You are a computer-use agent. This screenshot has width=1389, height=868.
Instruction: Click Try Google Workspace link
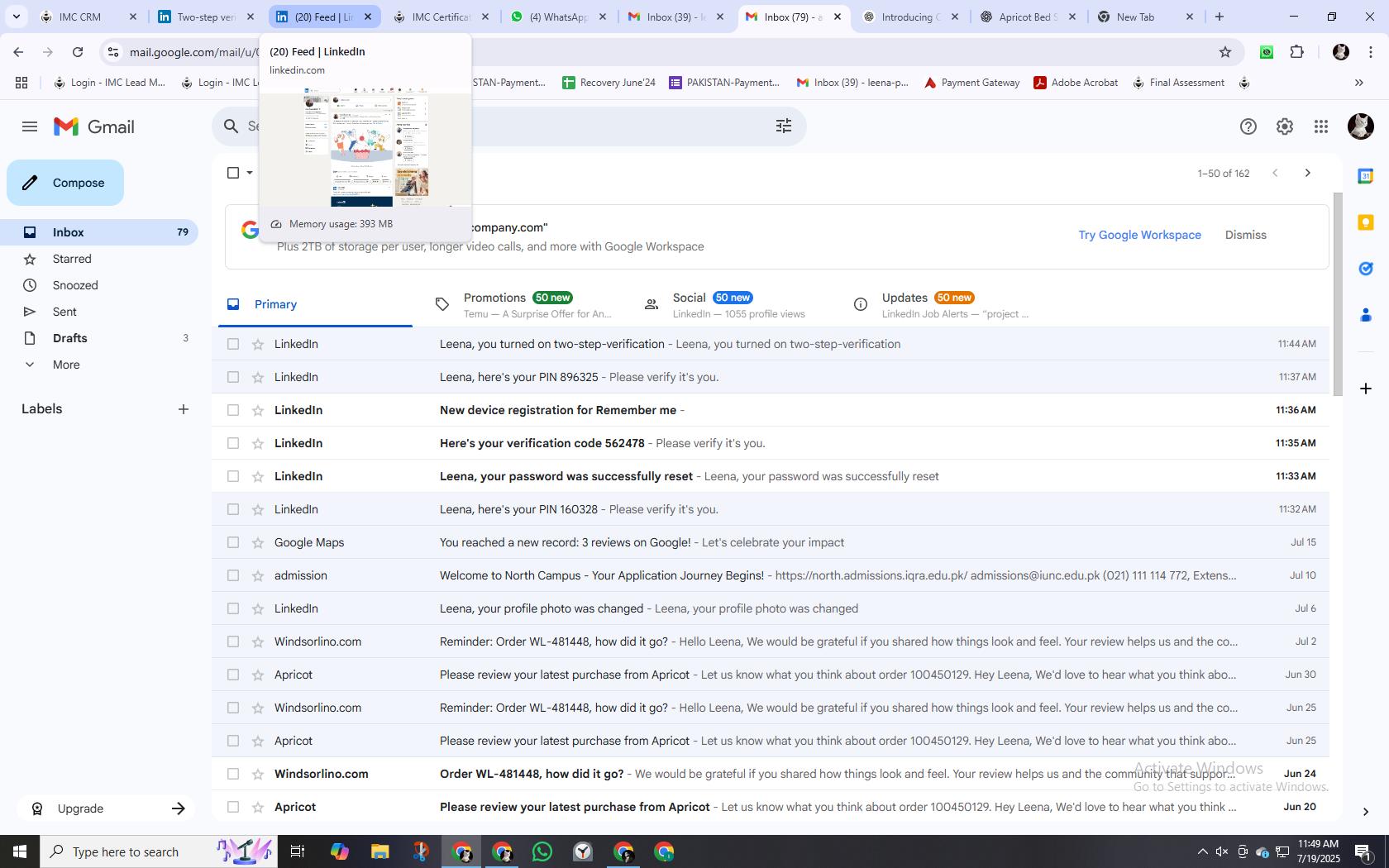1139,235
